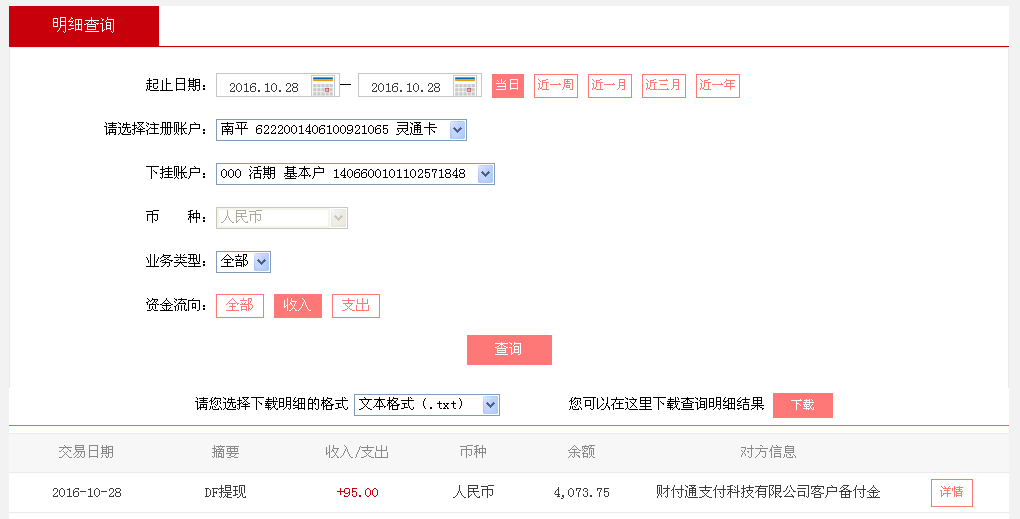Choose the 近一年 date range shortcut
Screen dimensions: 1020x519
(717, 86)
